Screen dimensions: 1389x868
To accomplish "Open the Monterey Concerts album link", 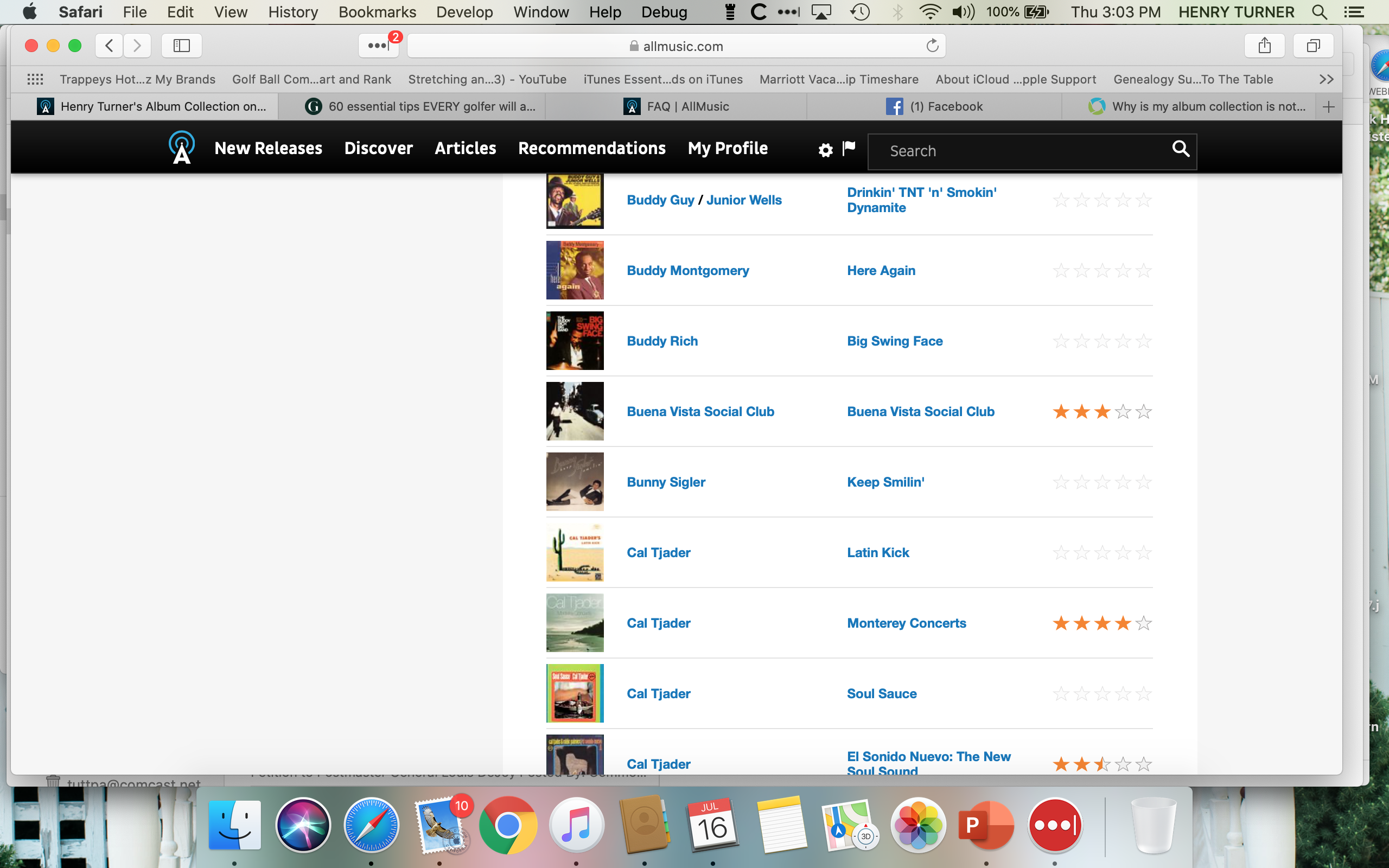I will tap(906, 623).
